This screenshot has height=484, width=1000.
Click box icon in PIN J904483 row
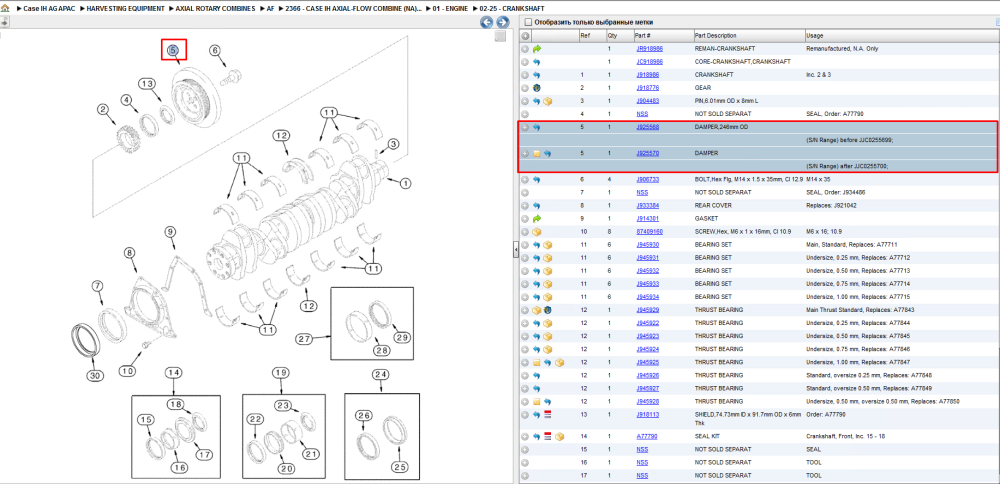click(x=548, y=101)
